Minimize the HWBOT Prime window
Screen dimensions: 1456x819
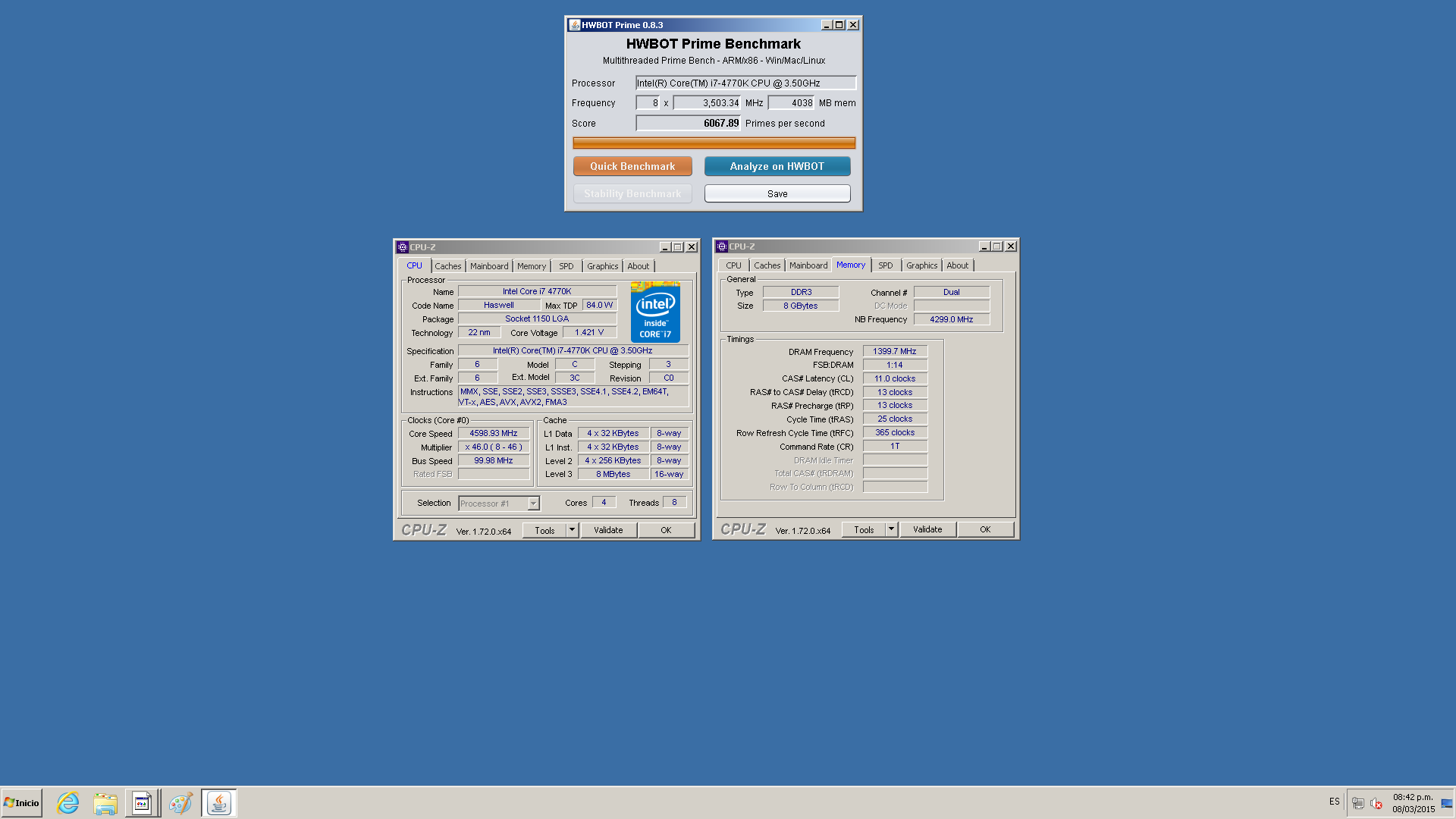827,25
